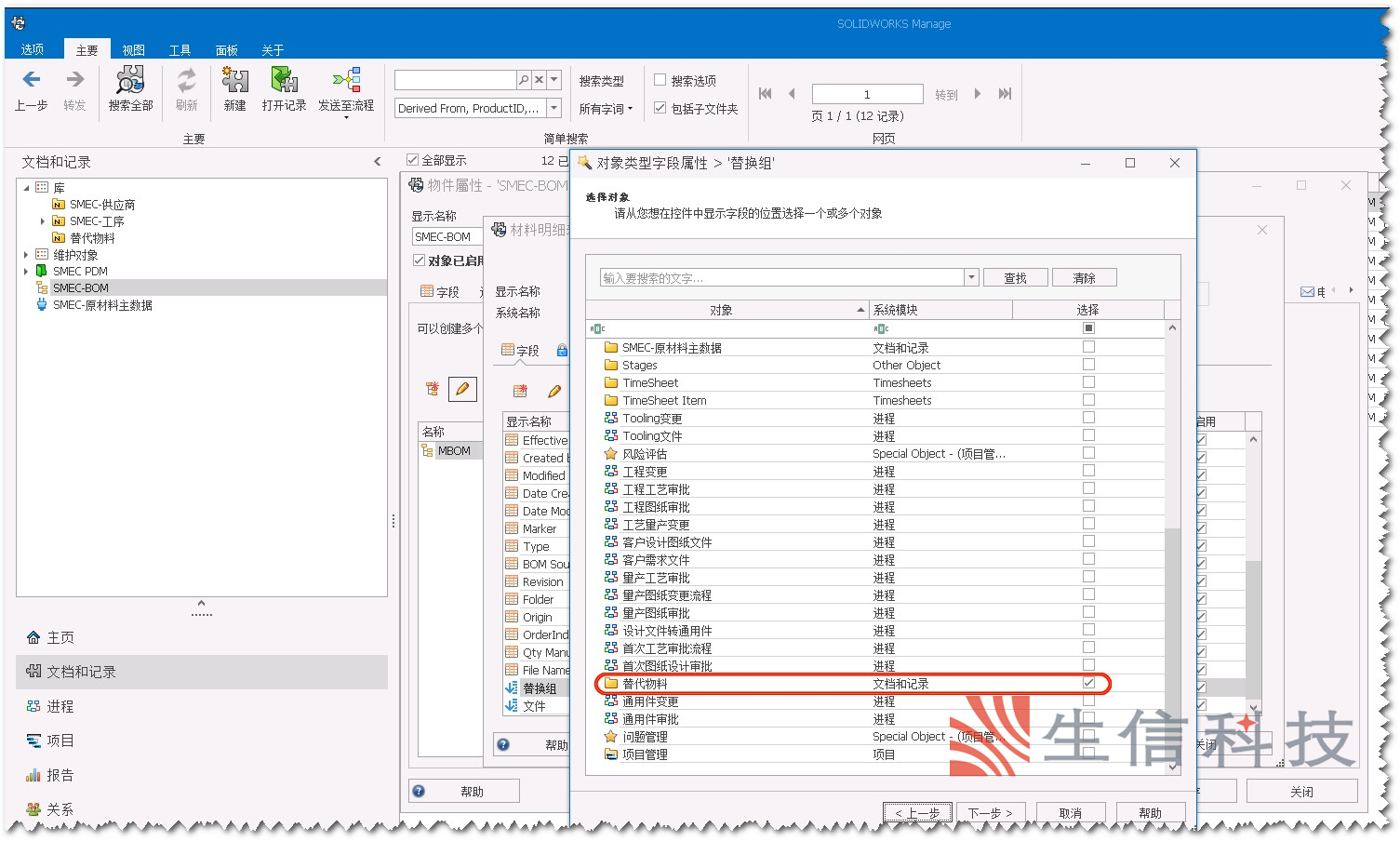Switch to the 视图 ribbon tab
Image resolution: width=1400 pixels, height=841 pixels.
[x=134, y=49]
